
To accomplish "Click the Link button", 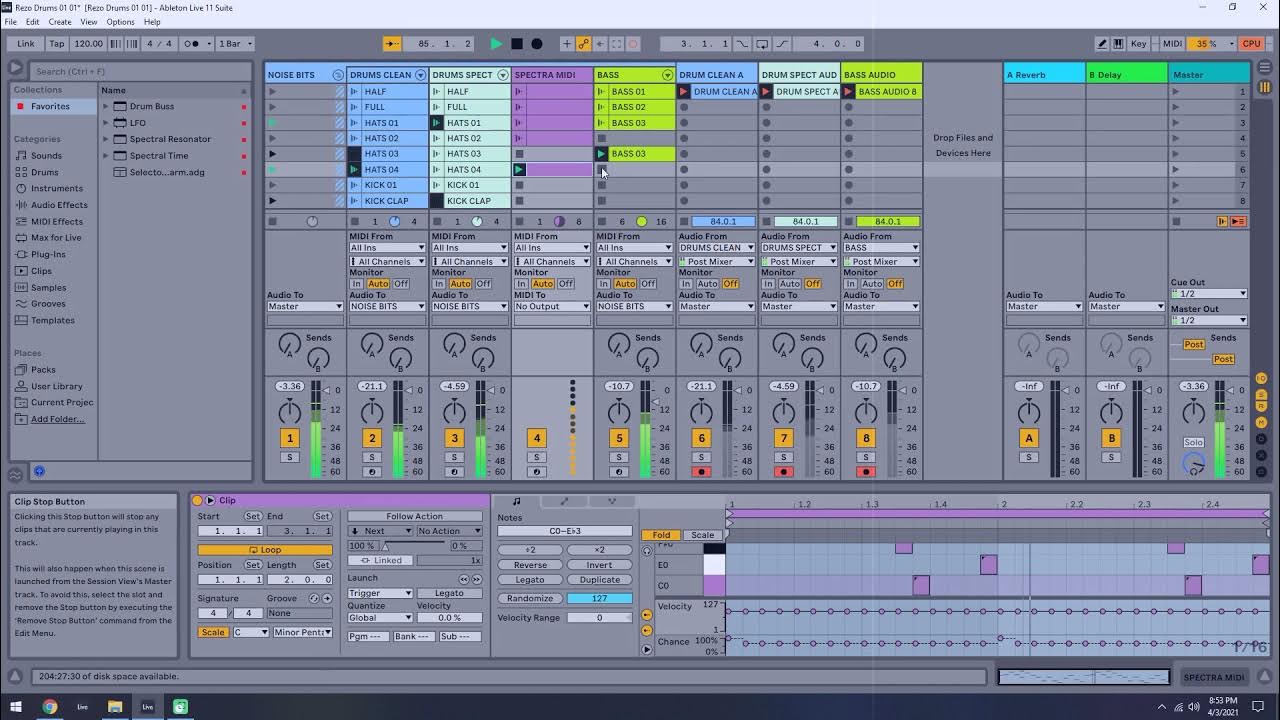I will tap(26, 44).
